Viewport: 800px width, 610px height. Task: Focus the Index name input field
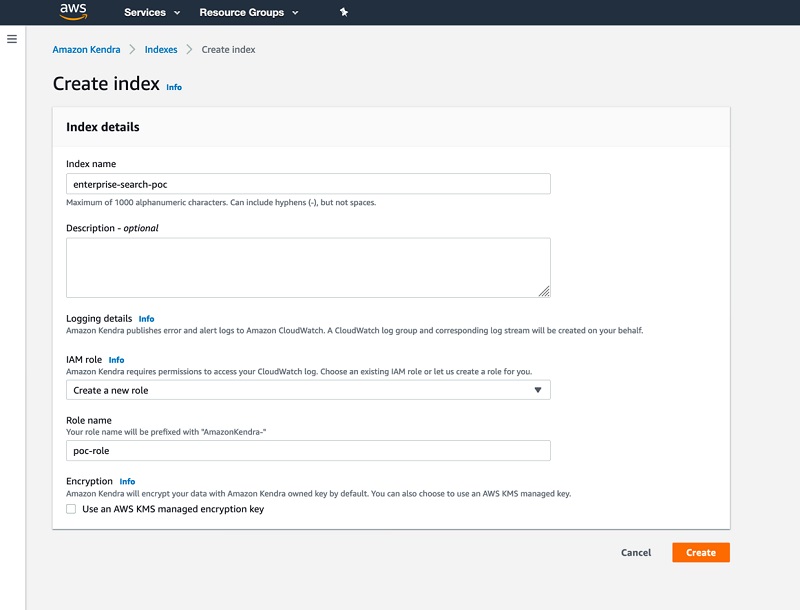click(308, 184)
